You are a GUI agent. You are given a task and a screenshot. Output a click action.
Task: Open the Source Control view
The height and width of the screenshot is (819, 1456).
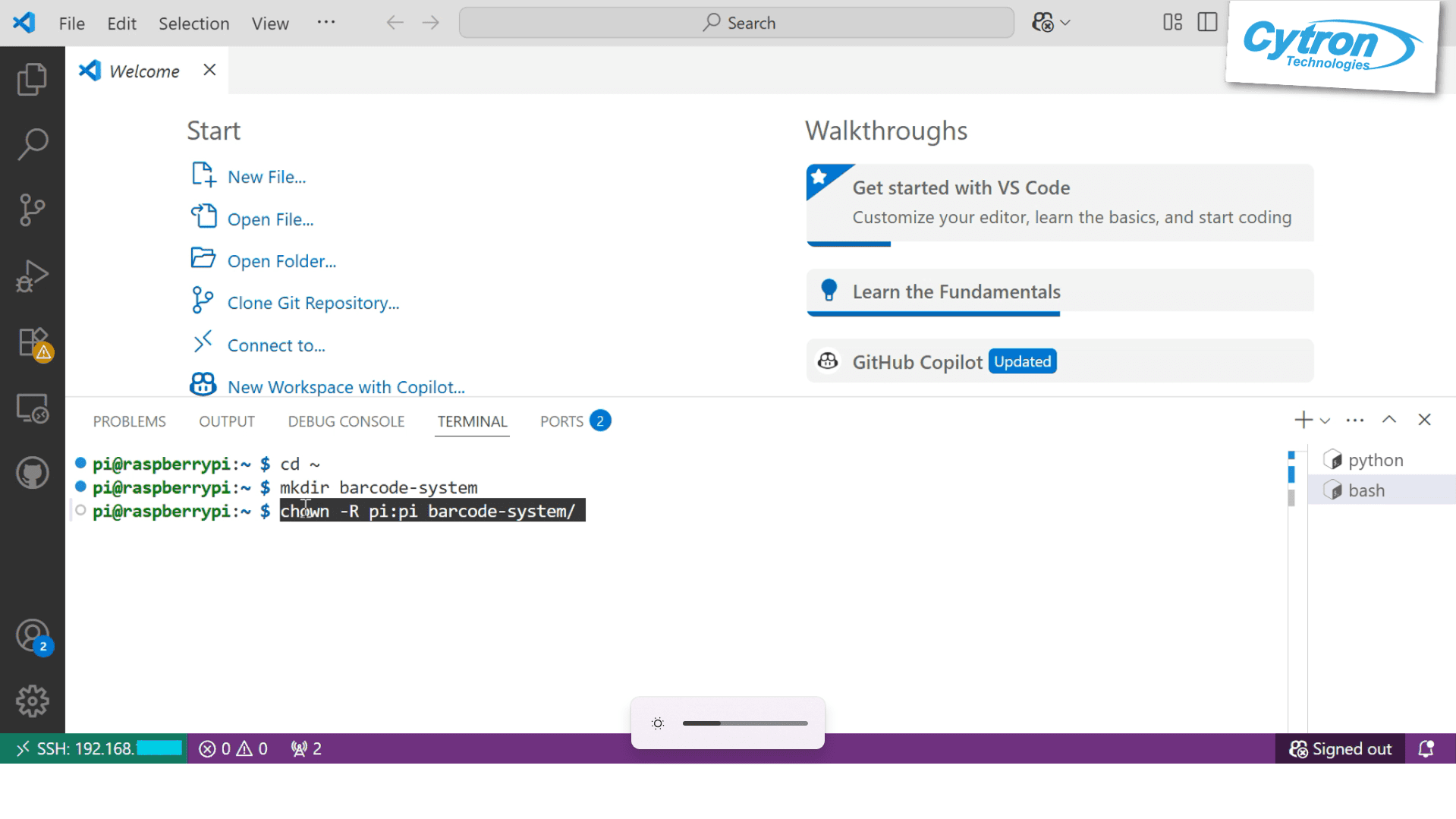click(32, 209)
